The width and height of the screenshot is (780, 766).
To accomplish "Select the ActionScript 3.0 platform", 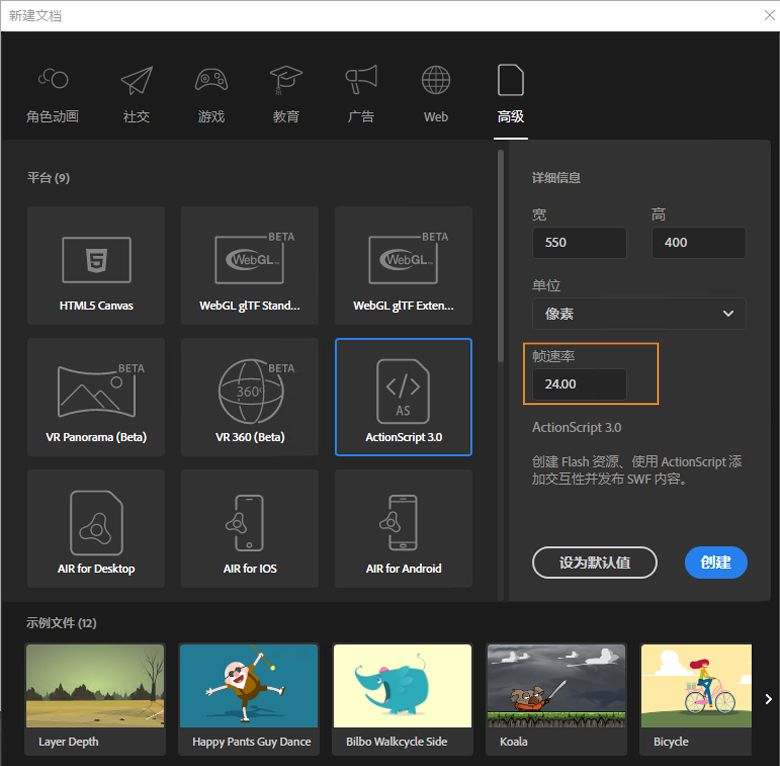I will (x=403, y=397).
